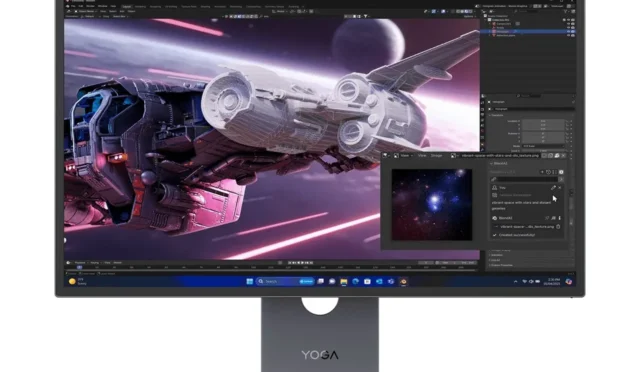This screenshot has height=372, width=640.
Task: Delete the generated texture via the trash icon
Action: tap(558, 227)
